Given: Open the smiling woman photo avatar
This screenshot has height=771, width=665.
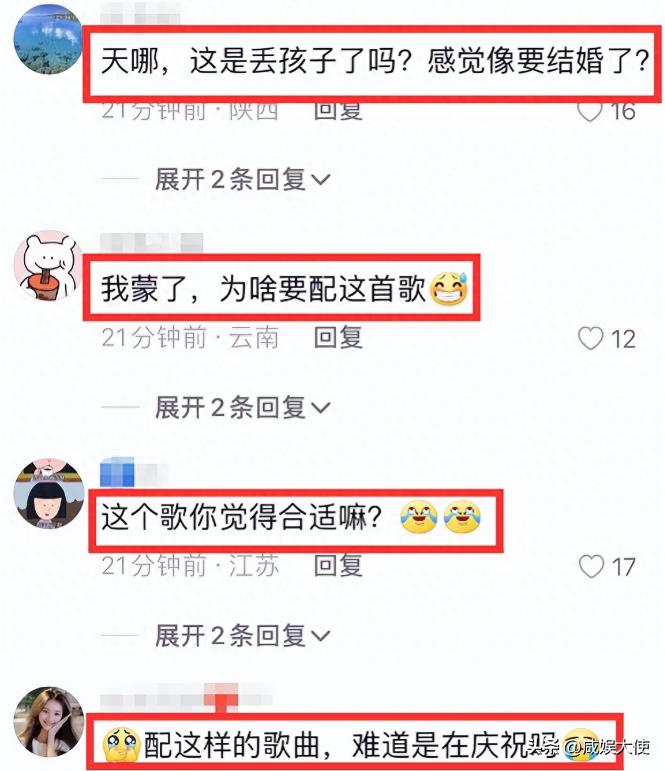Looking at the screenshot, I should coord(48,722).
